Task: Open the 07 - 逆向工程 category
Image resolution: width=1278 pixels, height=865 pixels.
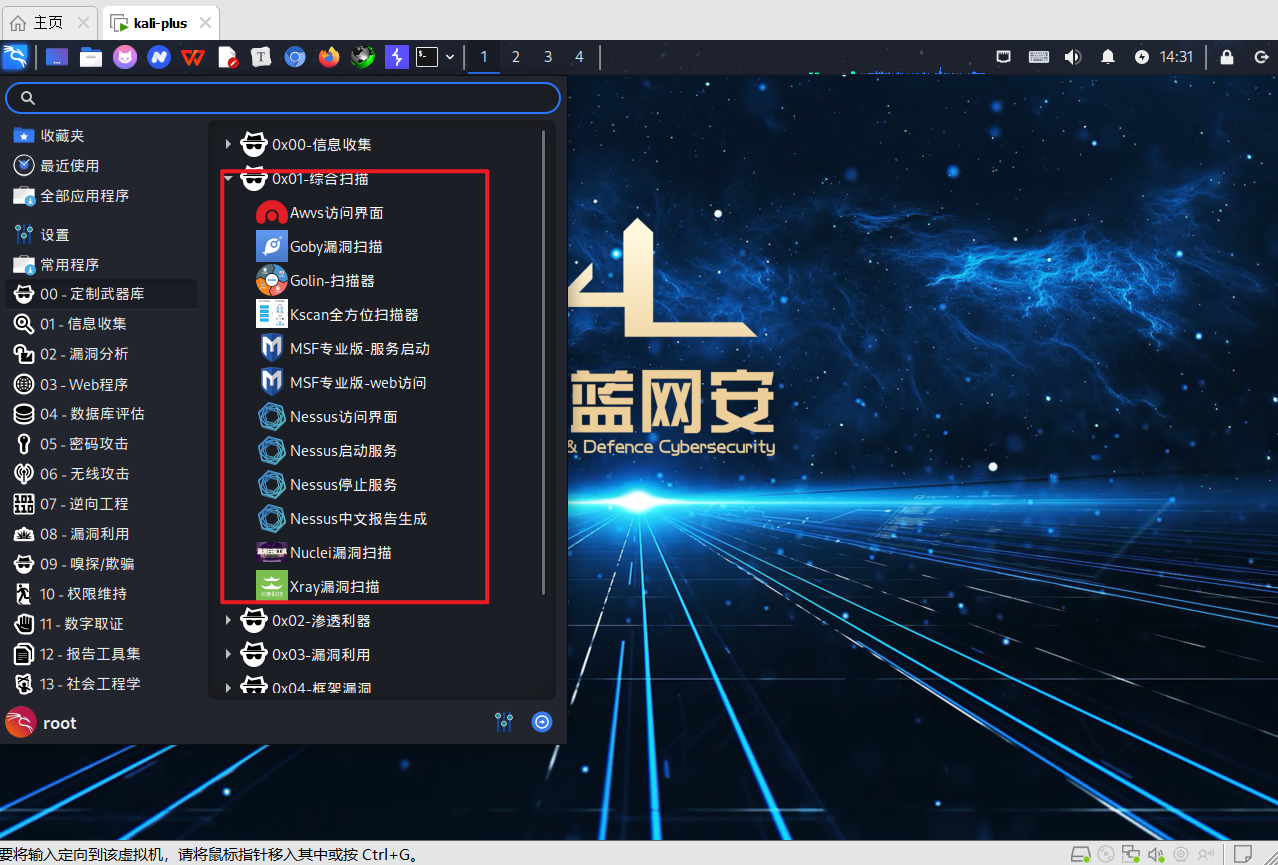Action: coord(103,504)
